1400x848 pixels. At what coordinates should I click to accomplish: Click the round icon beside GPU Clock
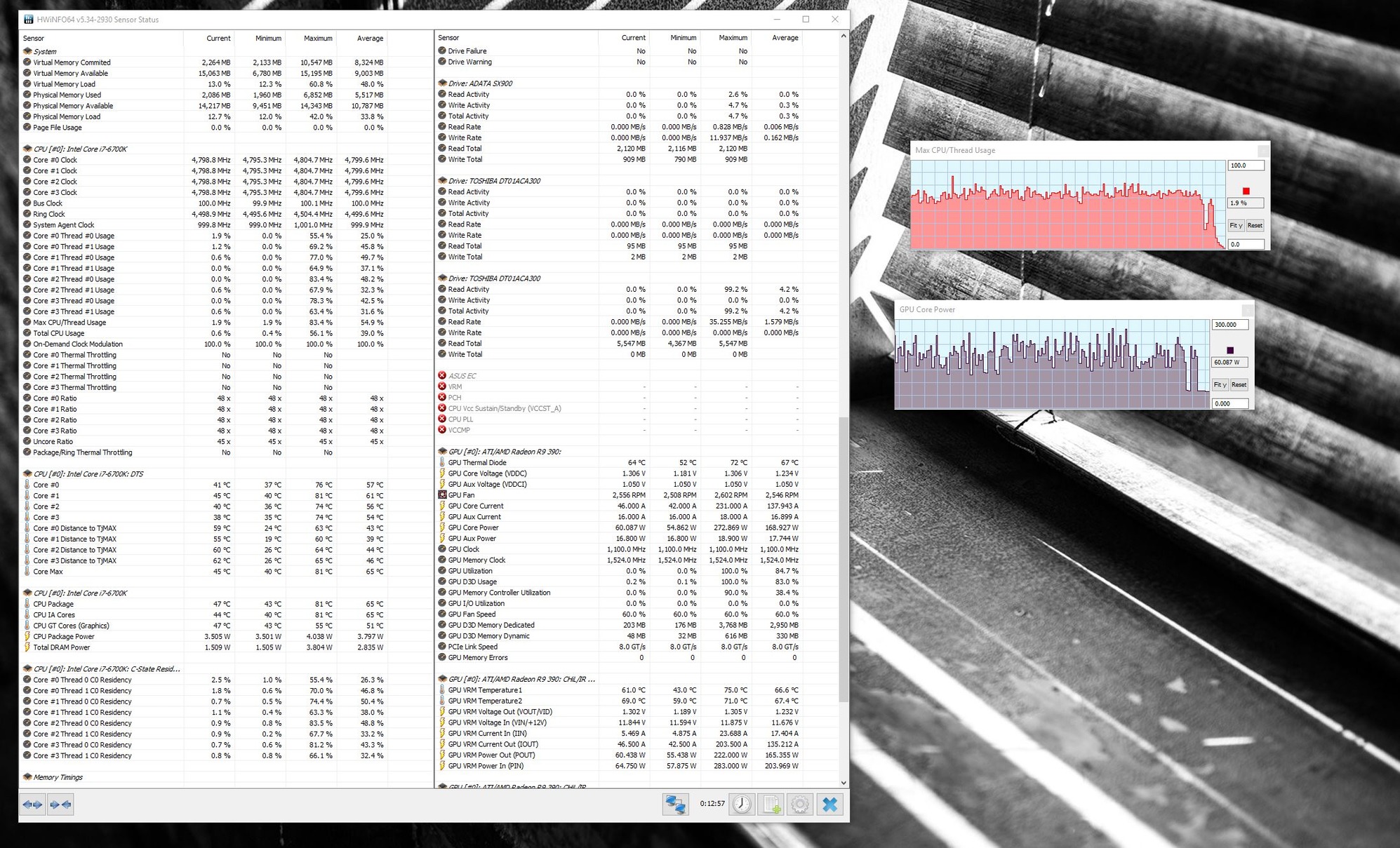coord(442,549)
